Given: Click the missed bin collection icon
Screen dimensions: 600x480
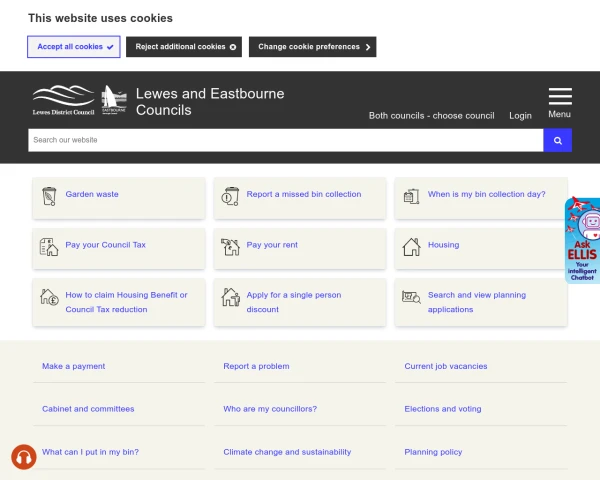Looking at the screenshot, I should click(x=231, y=196).
